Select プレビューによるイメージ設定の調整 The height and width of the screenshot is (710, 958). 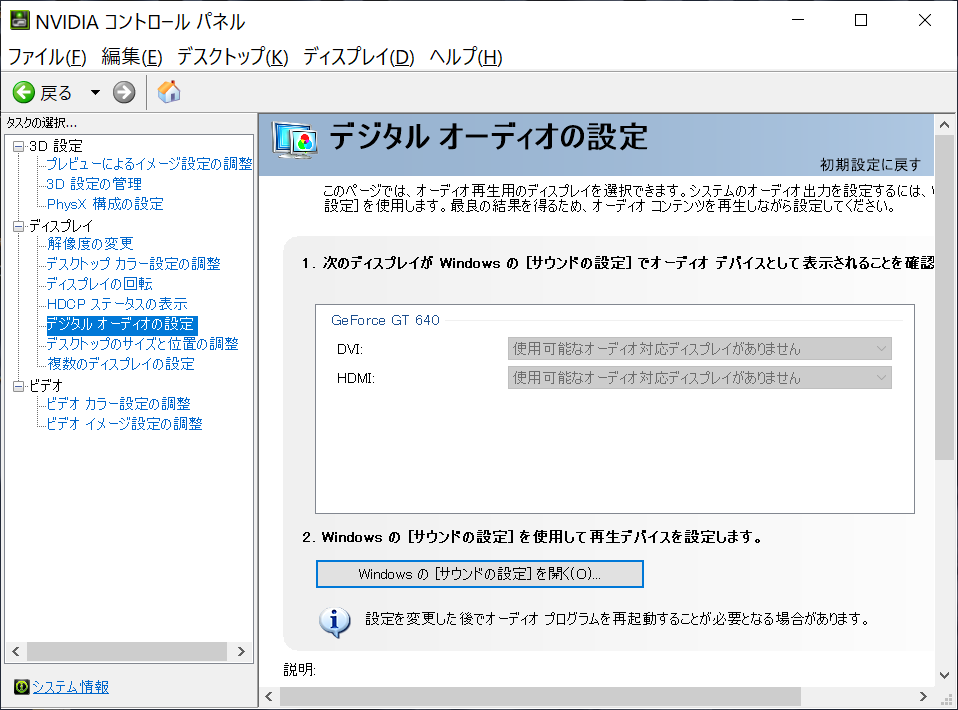pos(150,164)
